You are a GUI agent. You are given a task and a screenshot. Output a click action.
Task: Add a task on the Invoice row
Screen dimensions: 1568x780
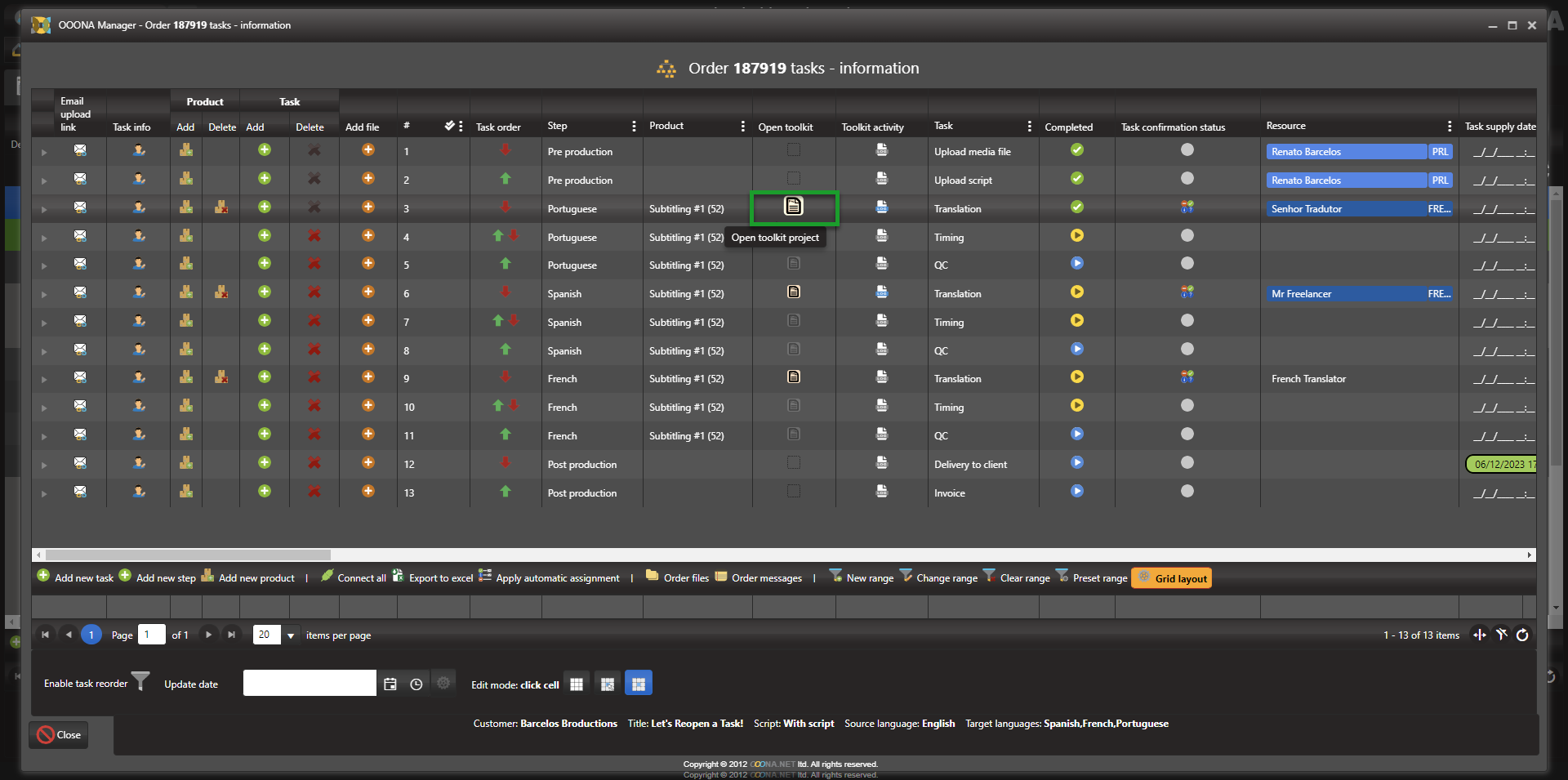coord(264,492)
